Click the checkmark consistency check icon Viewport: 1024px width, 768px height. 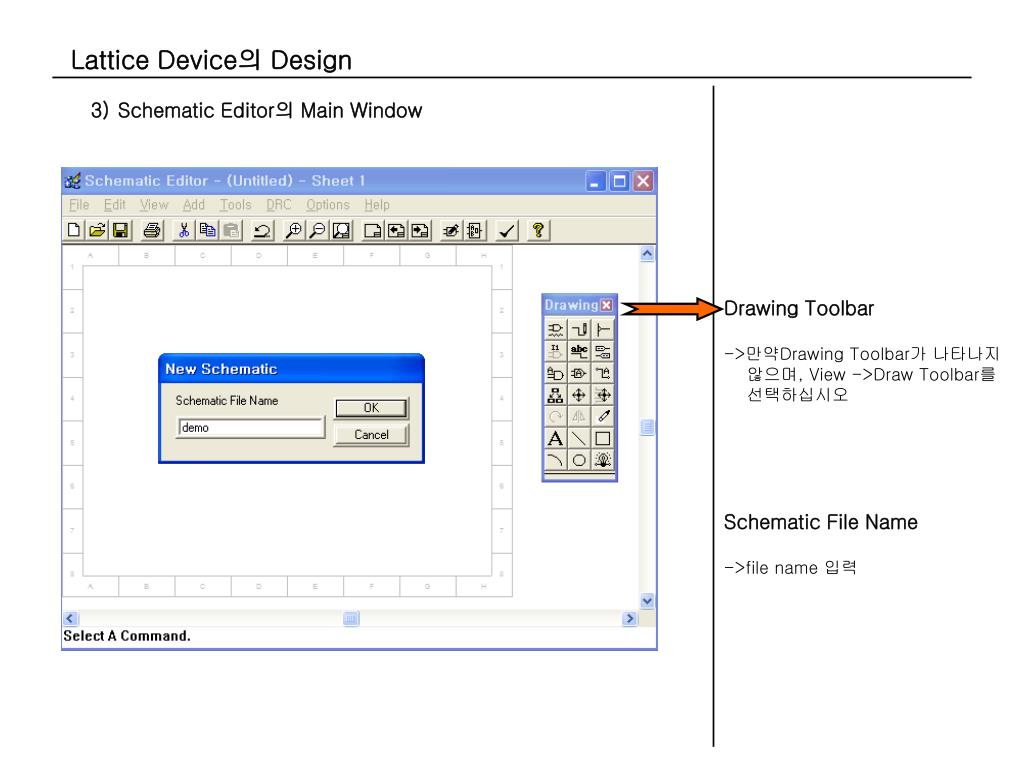pos(507,230)
